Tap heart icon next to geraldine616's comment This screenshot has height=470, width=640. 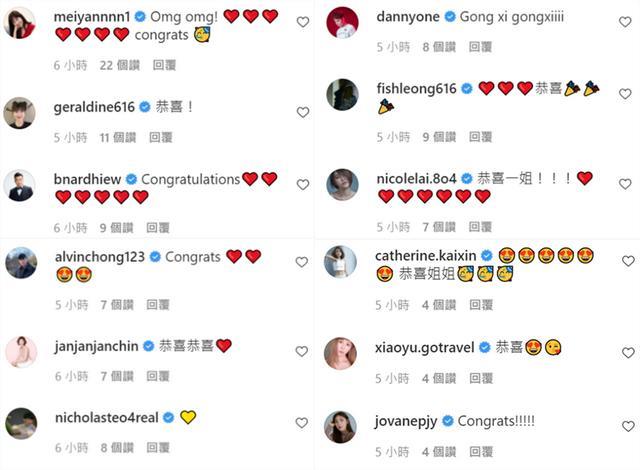302,112
